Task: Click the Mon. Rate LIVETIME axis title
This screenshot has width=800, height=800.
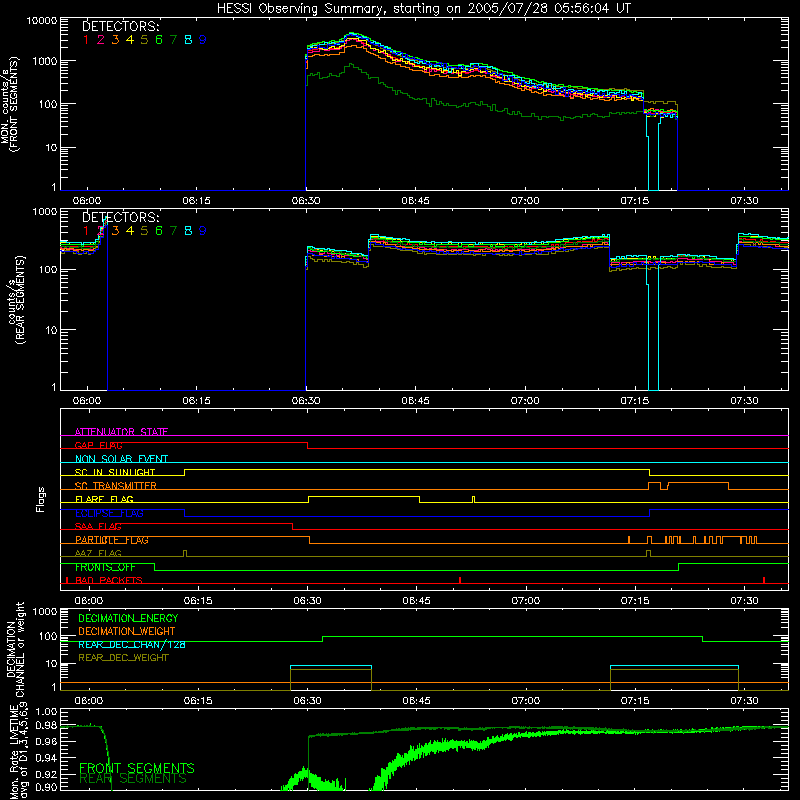Action: 18,751
